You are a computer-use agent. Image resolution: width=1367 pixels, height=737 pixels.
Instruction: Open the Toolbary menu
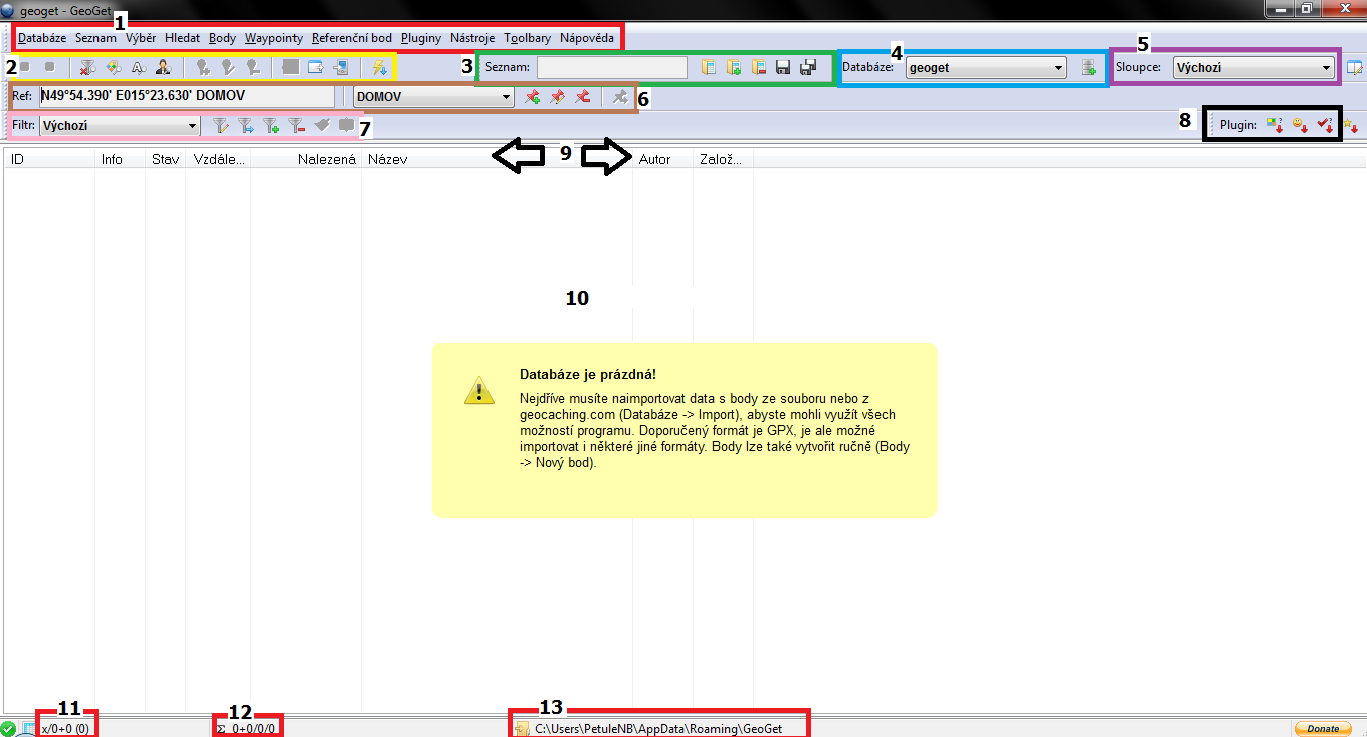(528, 38)
